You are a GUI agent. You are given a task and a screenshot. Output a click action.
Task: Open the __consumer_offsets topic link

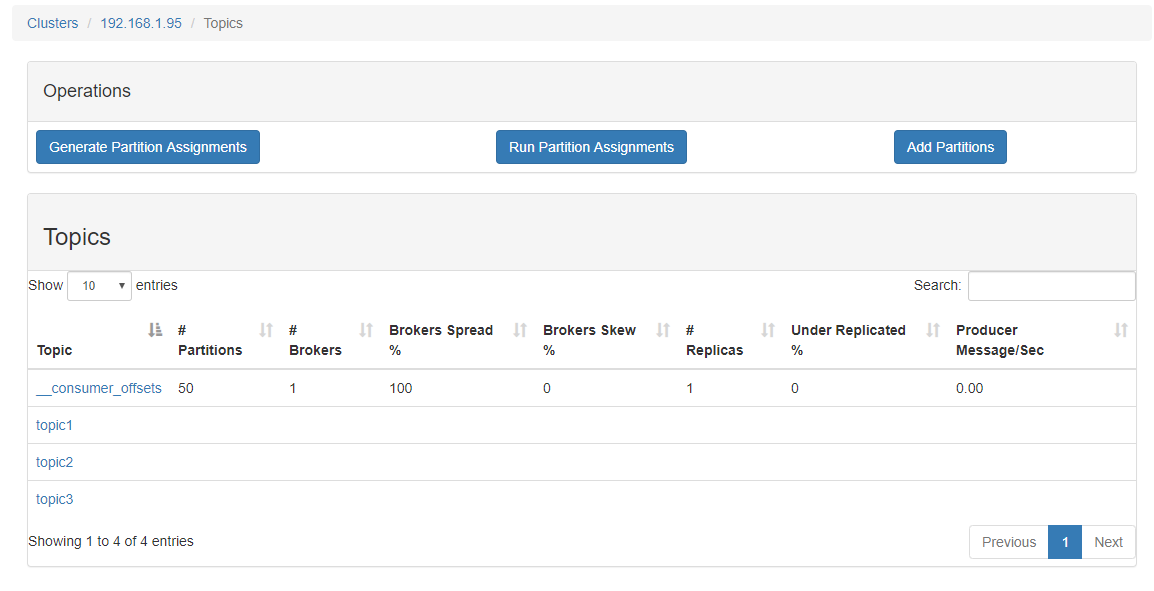pos(99,388)
